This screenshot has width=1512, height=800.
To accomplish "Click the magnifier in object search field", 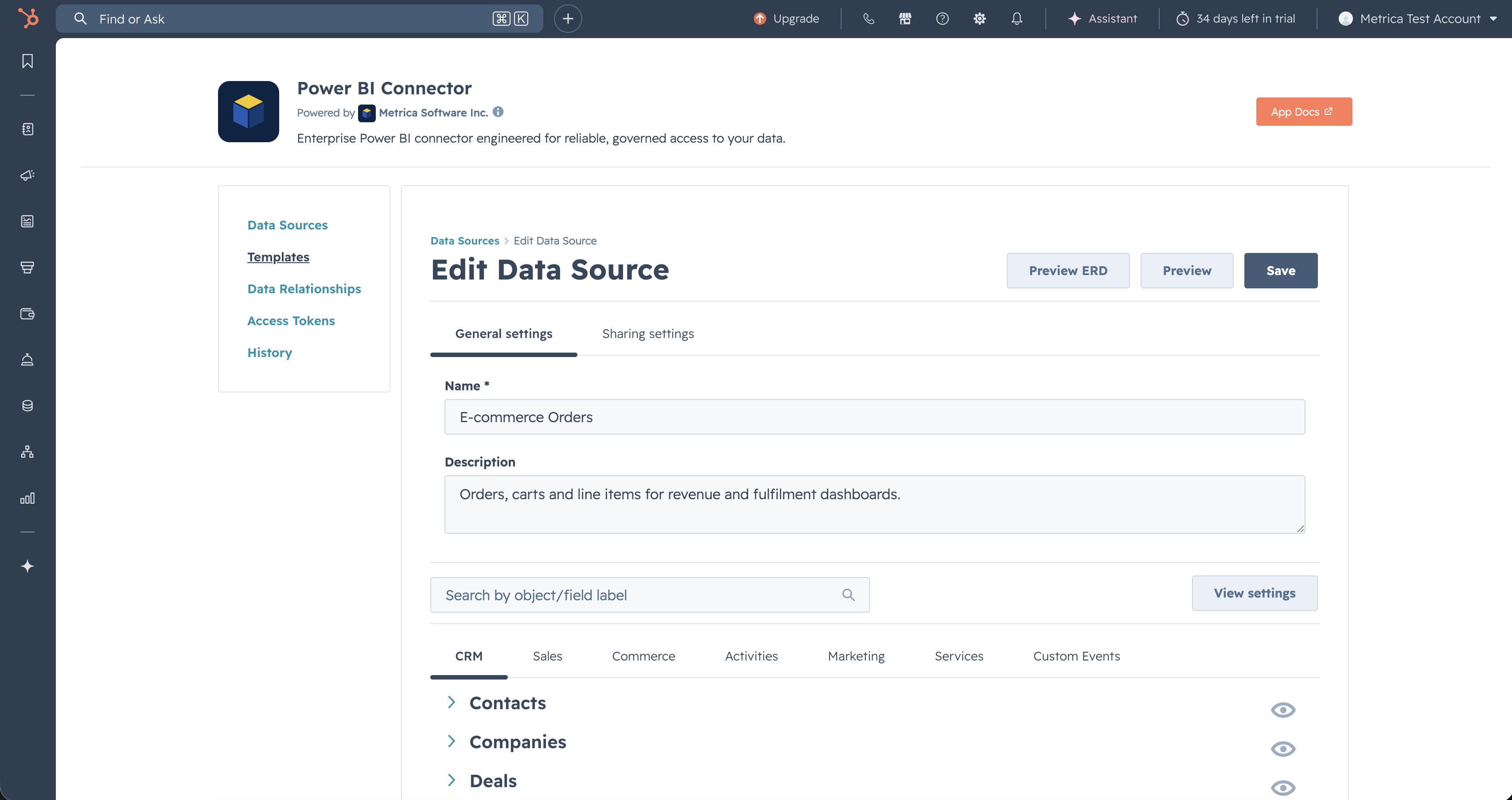I will 848,594.
